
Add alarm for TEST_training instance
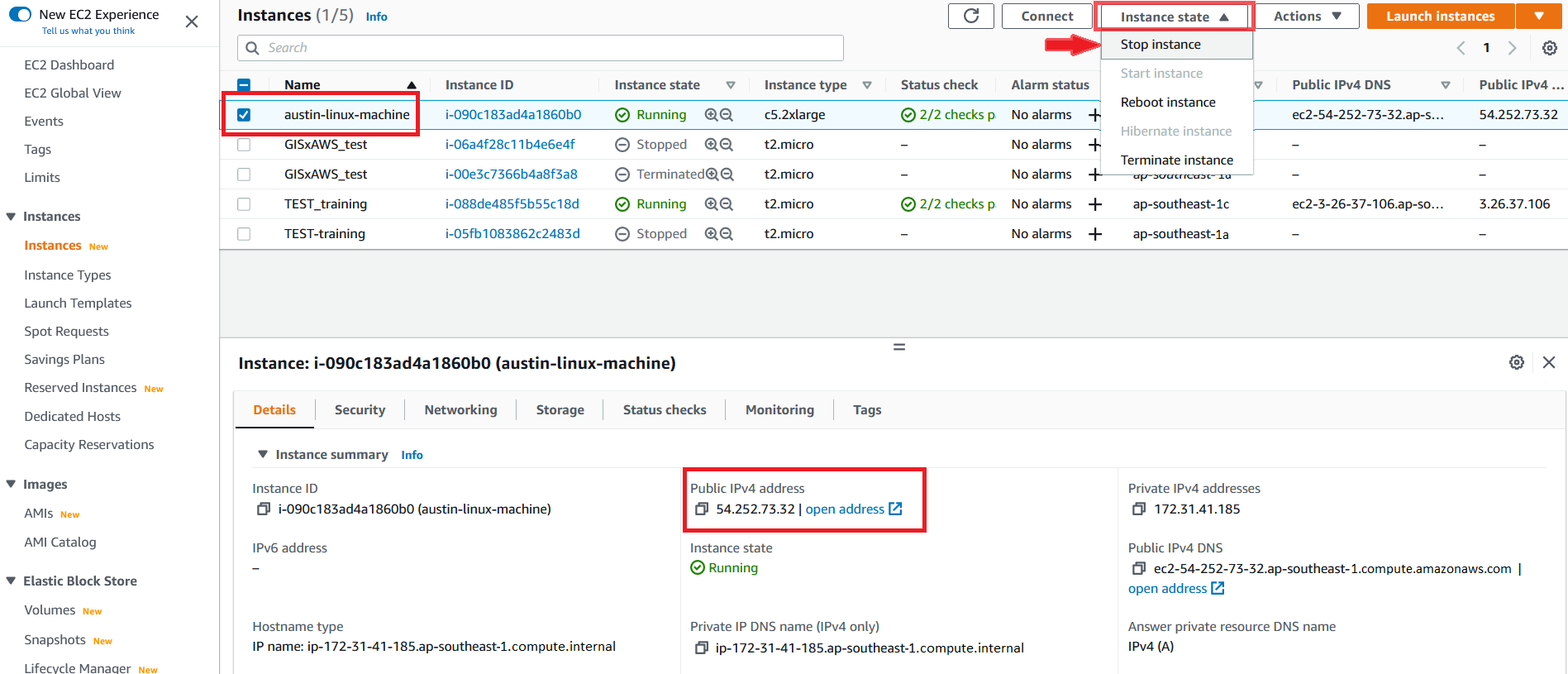coord(1094,204)
